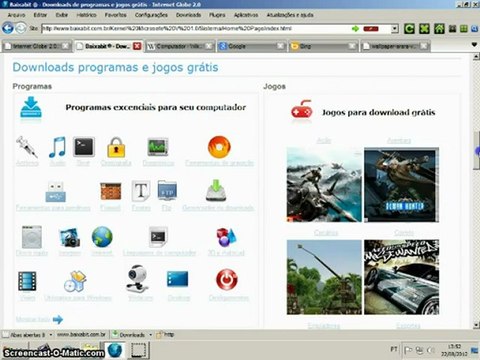Screen dimensions: 480x360
Task: Open the padlock cryptography category icon
Action: [116, 147]
